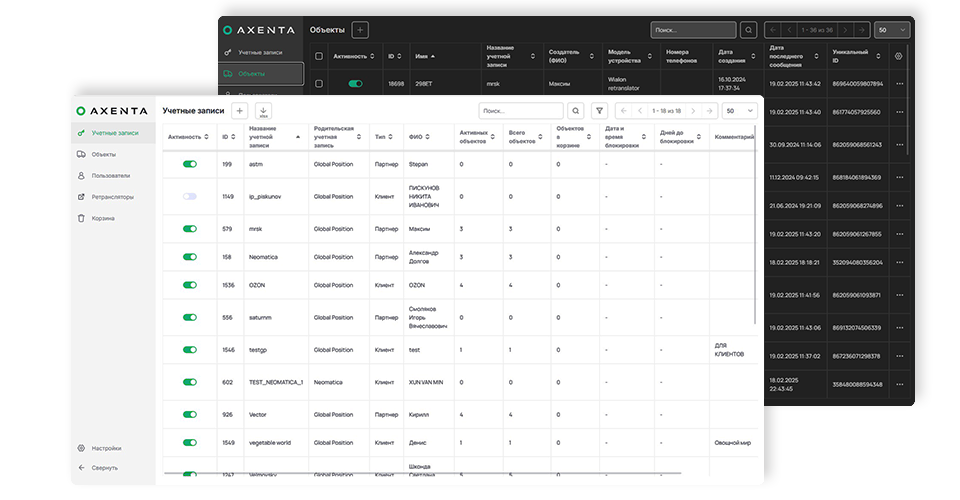
Task: Download accounts as xlsx file
Action: coord(263,111)
